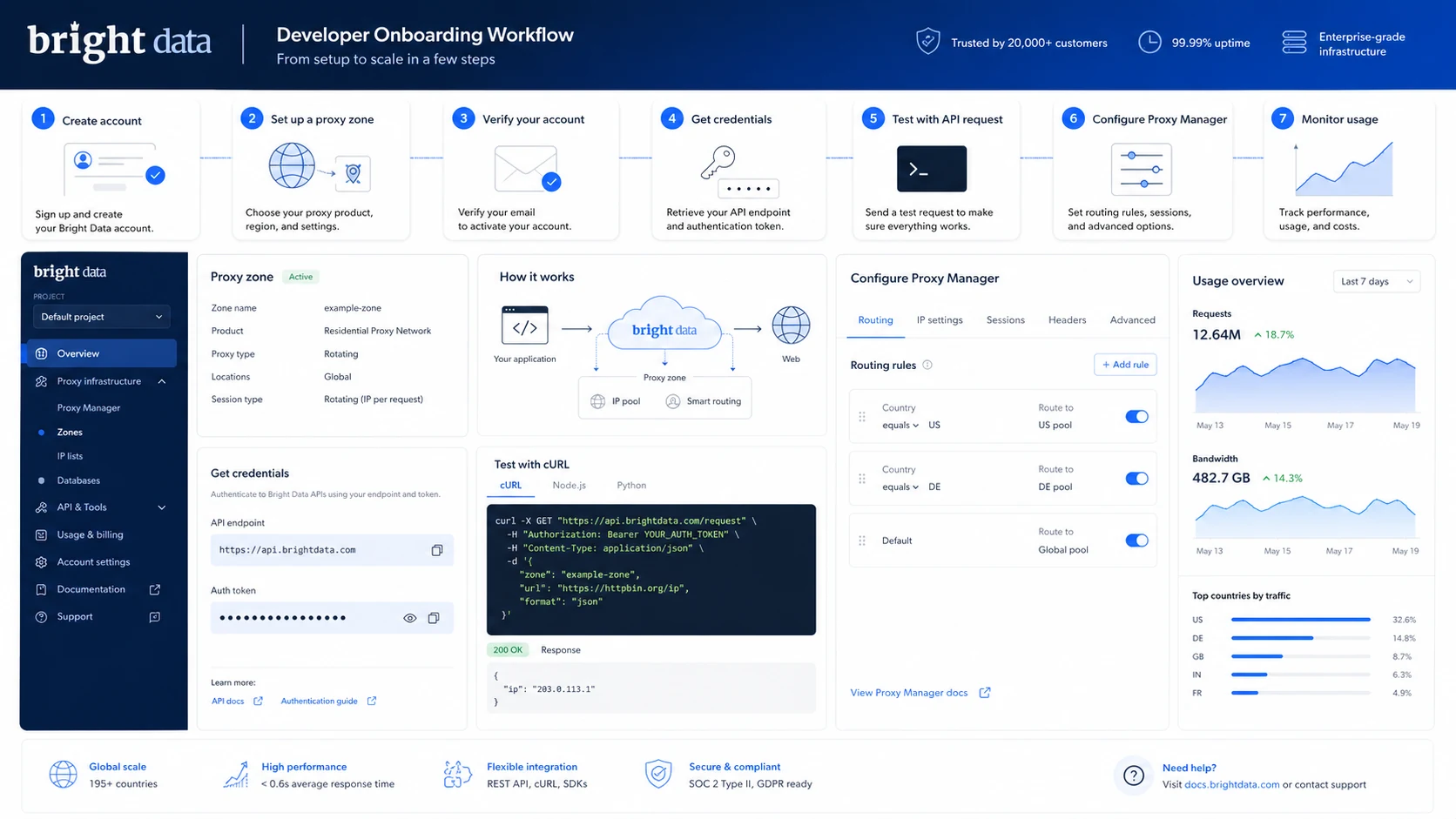Click the Active zone status badge

coord(300,277)
